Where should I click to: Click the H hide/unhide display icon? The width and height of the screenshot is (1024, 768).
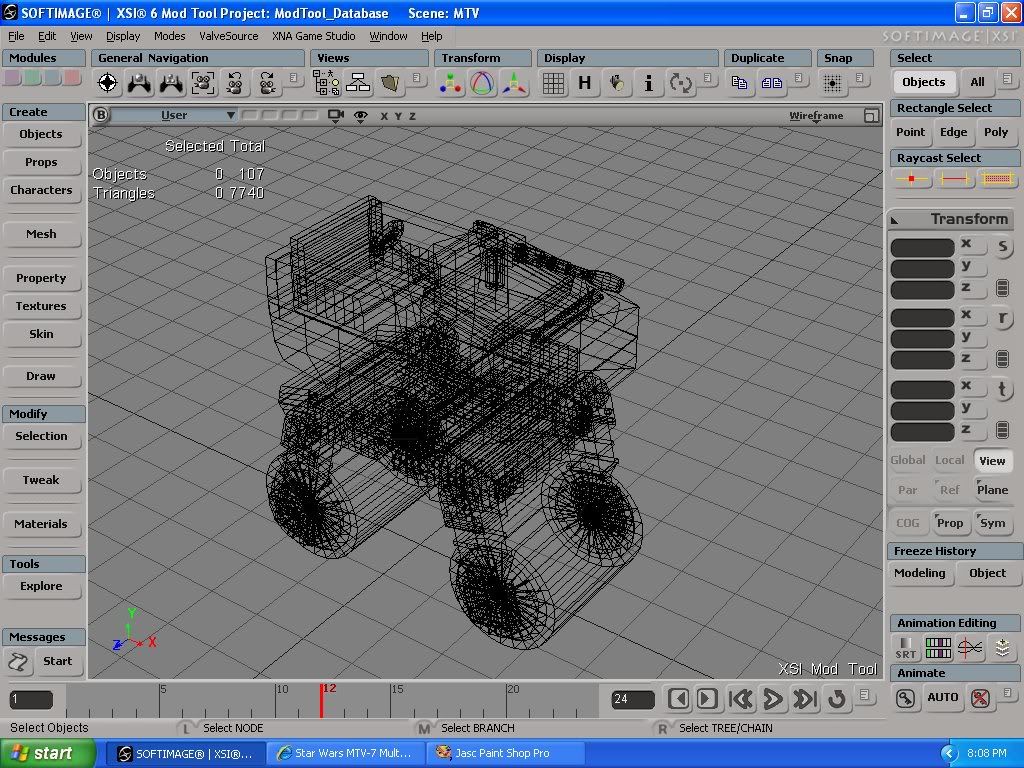pyautogui.click(x=584, y=83)
